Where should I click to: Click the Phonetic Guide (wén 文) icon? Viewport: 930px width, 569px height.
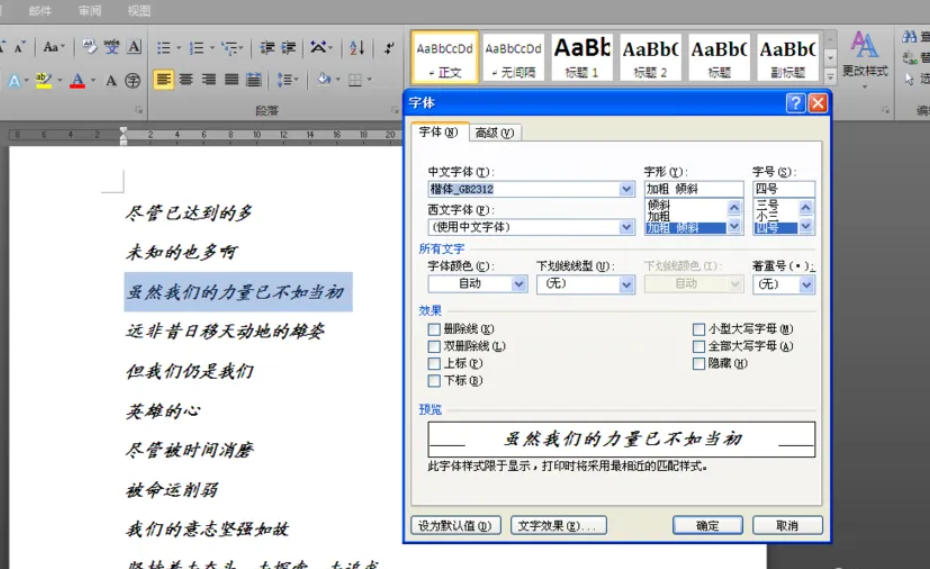(112, 47)
